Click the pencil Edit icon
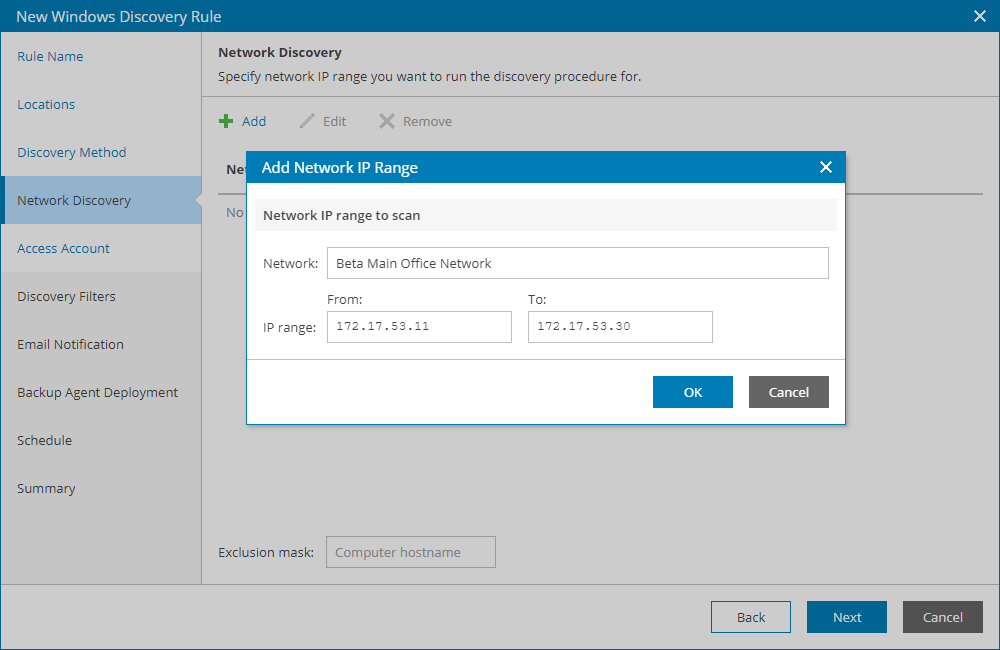Image resolution: width=1000 pixels, height=650 pixels. (307, 122)
